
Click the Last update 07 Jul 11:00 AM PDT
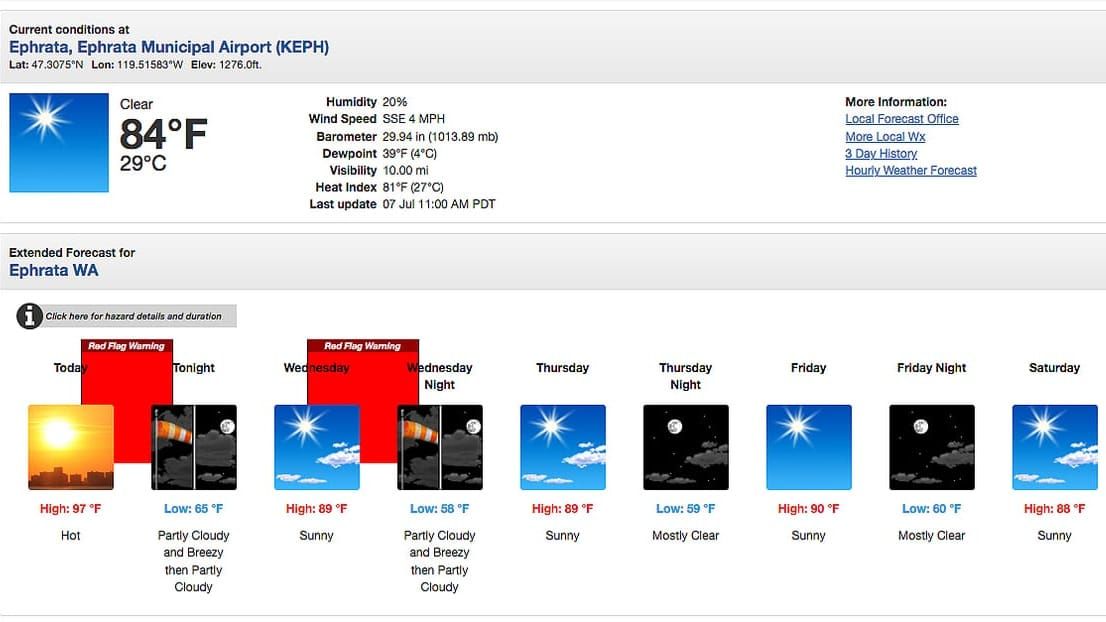[x=439, y=205]
